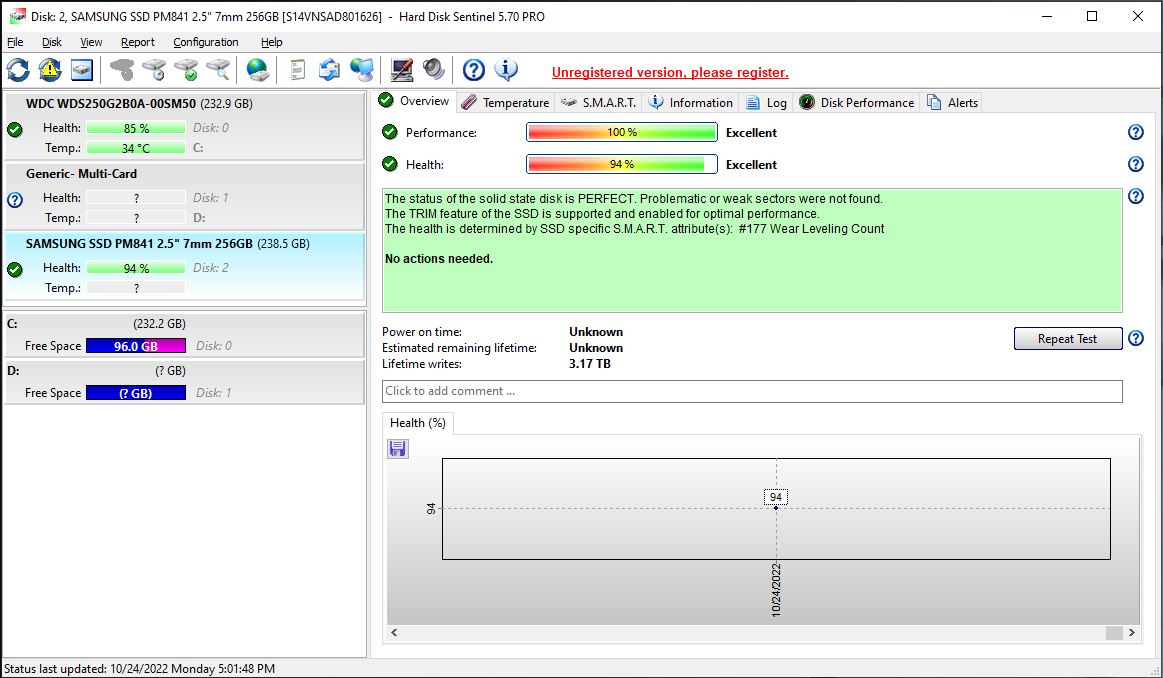Save the health graph using floppy icon
This screenshot has width=1163, height=678.
398,449
